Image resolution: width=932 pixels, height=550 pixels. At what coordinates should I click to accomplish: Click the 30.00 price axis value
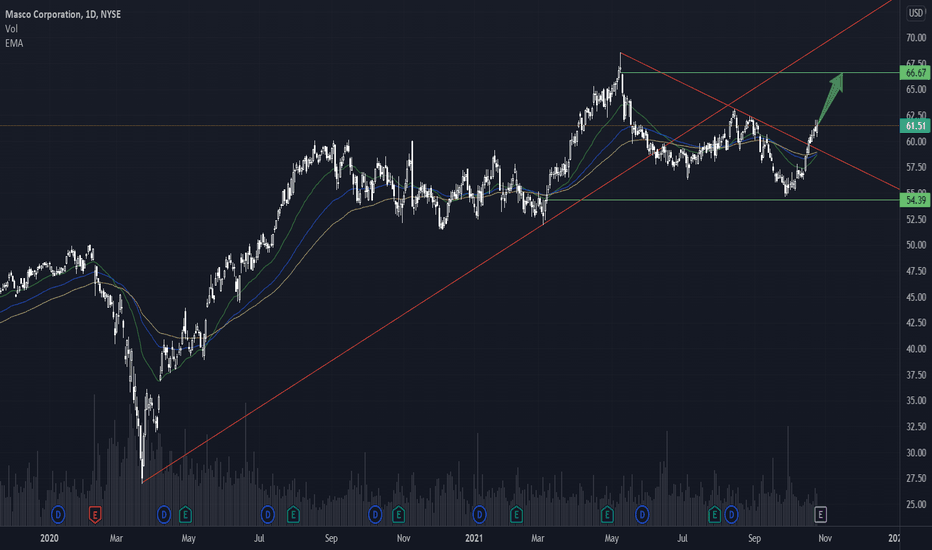916,452
